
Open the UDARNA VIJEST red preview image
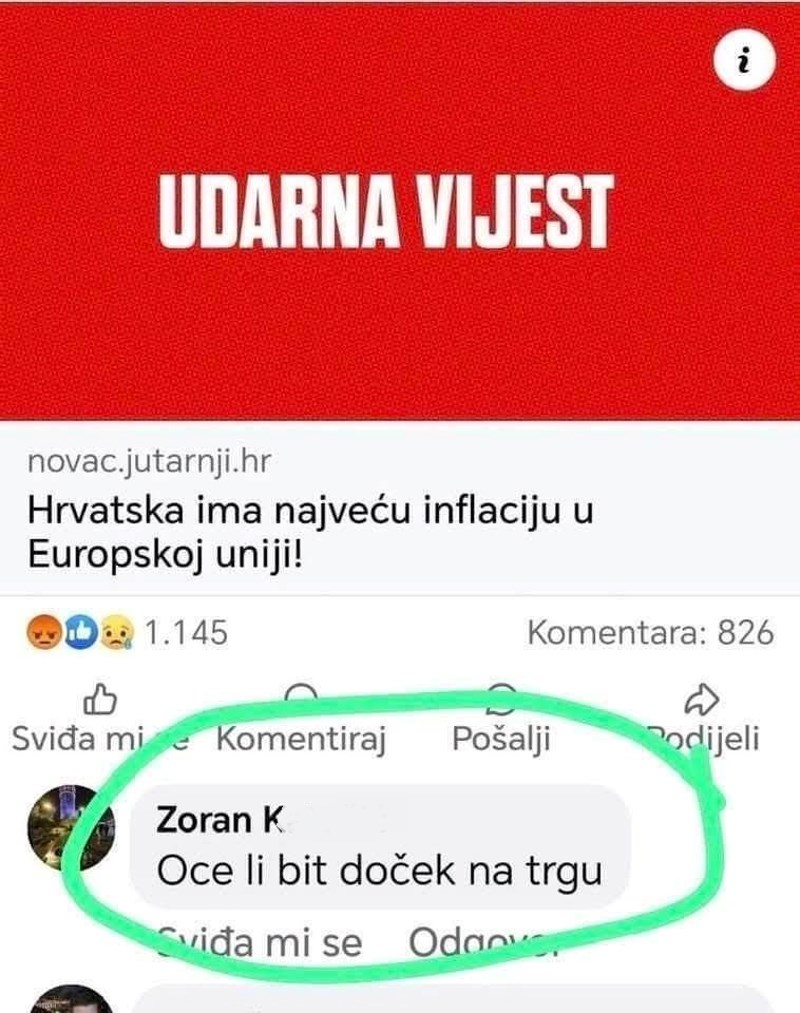tap(400, 211)
